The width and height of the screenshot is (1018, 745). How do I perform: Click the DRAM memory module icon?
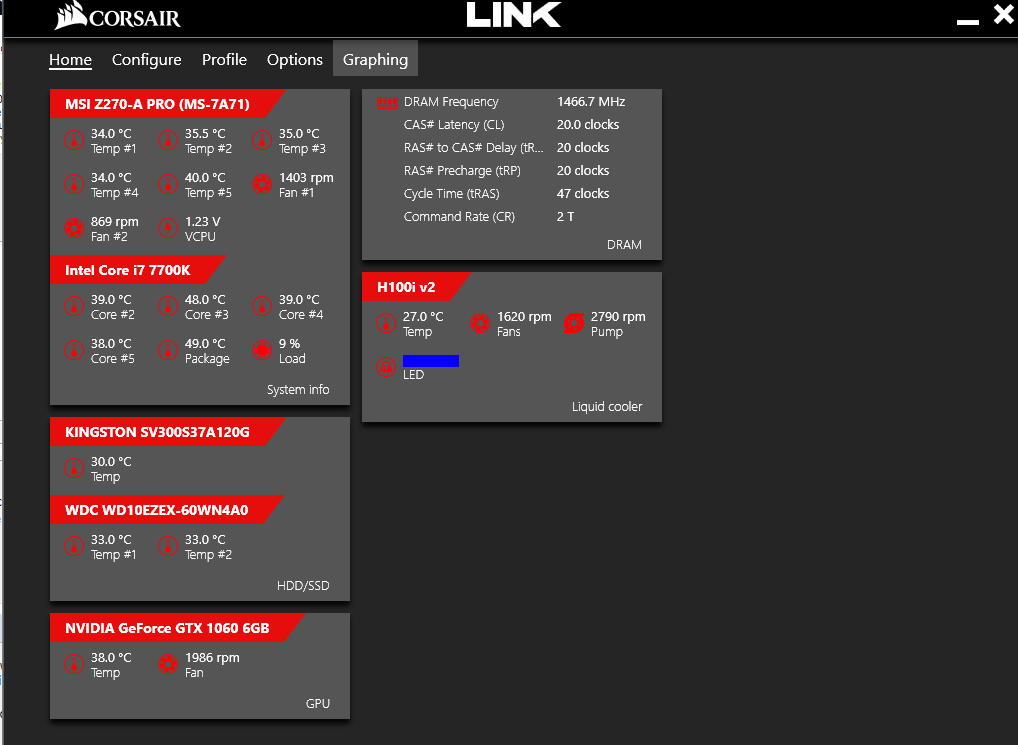click(387, 103)
